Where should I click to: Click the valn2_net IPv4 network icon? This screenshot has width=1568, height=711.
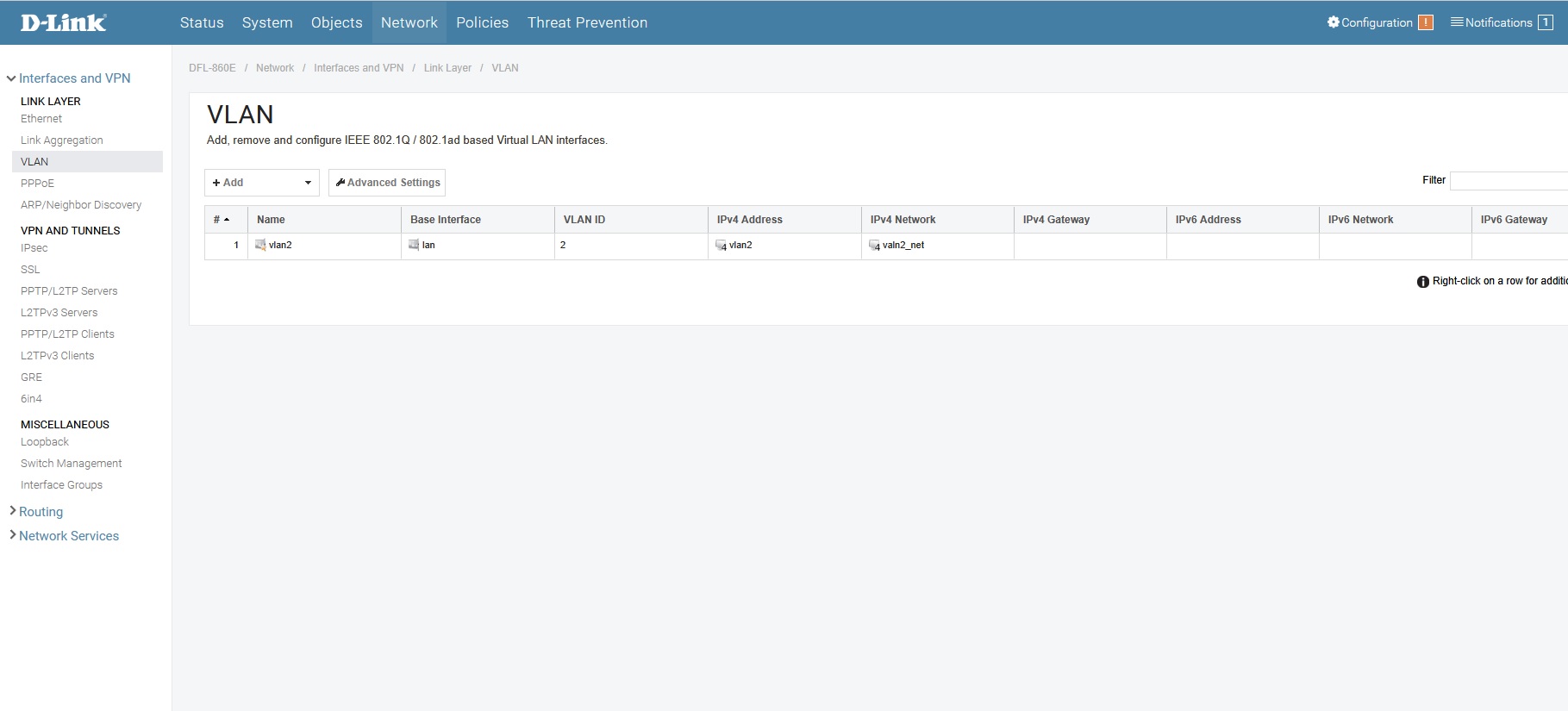point(874,246)
